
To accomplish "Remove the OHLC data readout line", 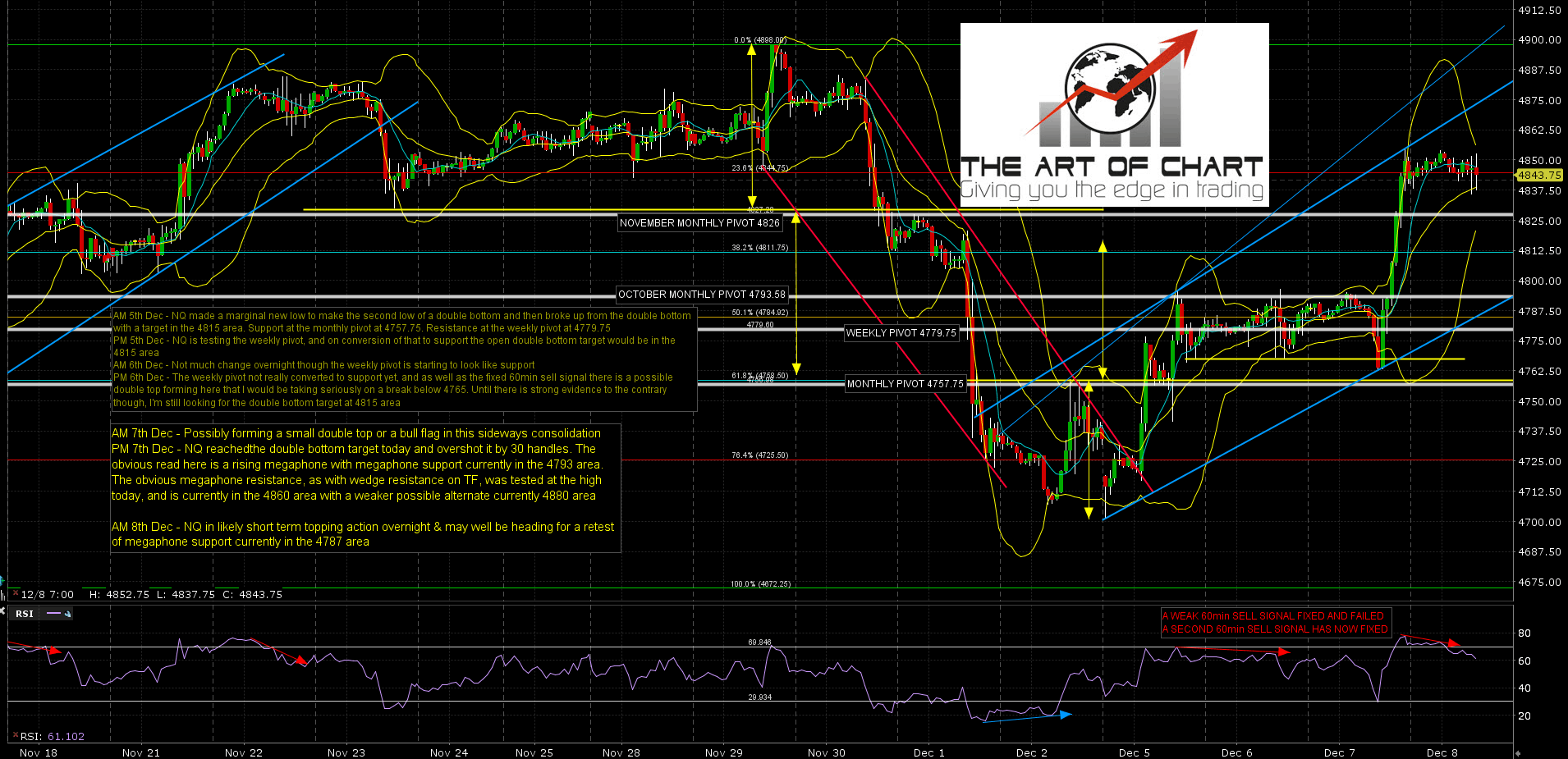I will pos(15,593).
